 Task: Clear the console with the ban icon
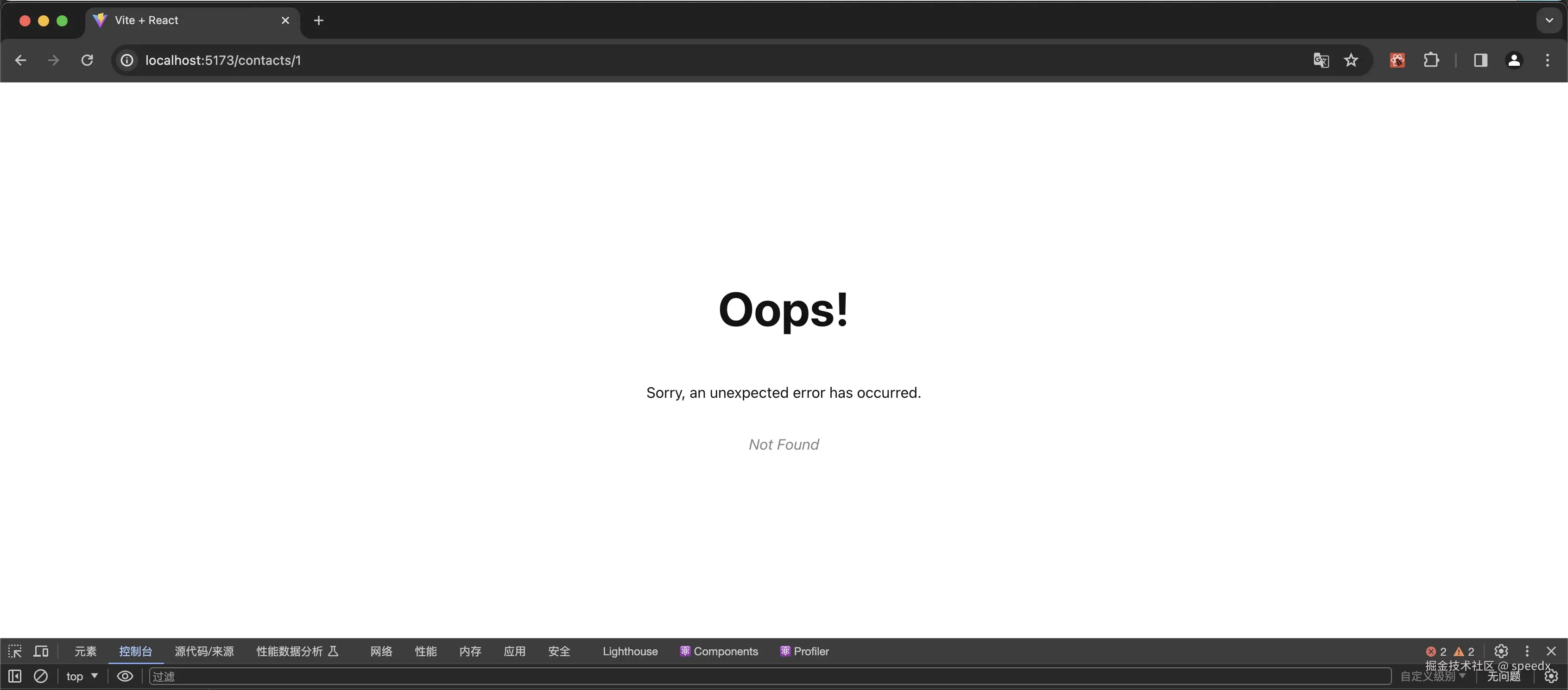(x=41, y=676)
